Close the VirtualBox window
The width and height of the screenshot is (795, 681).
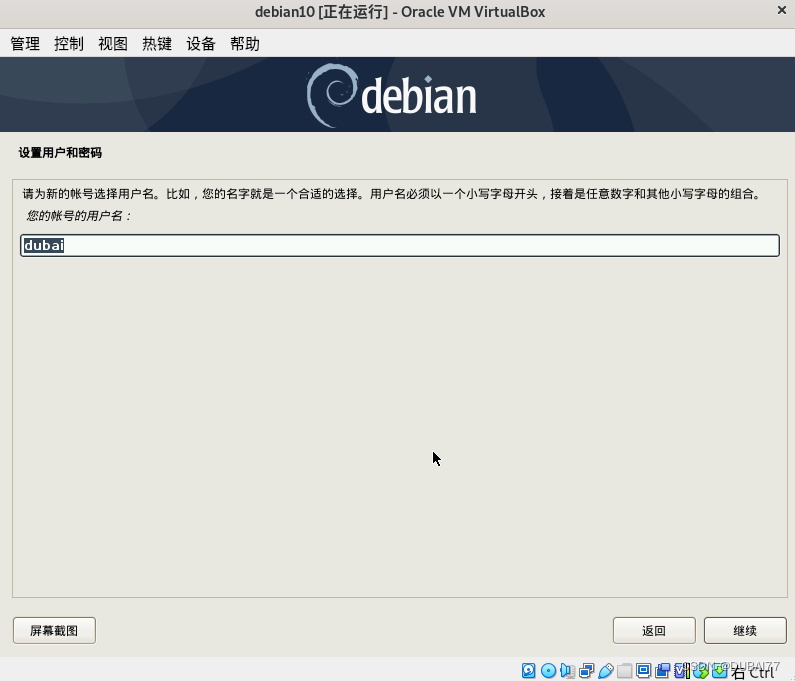pos(781,11)
